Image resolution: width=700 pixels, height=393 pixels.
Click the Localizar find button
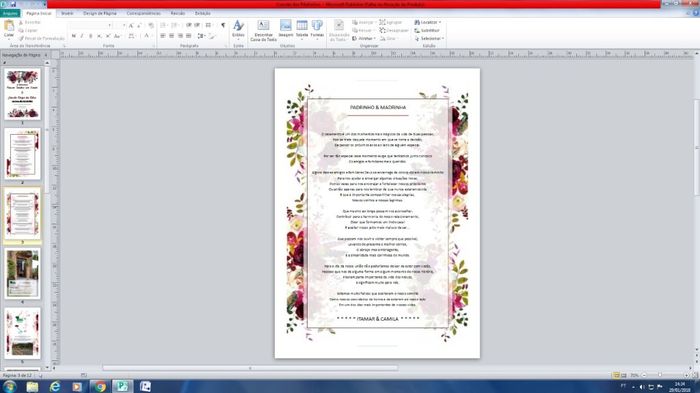click(x=428, y=22)
